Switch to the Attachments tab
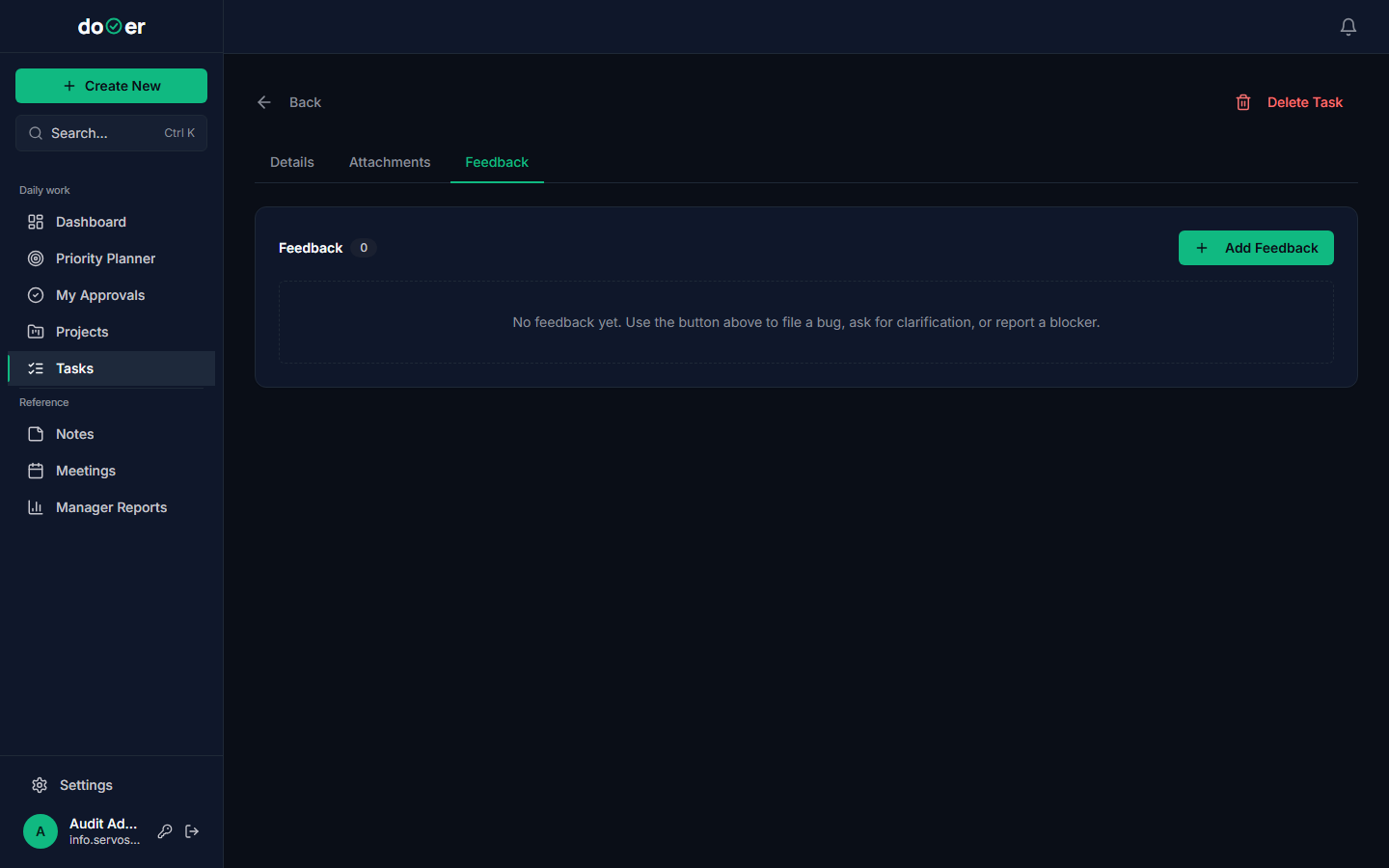This screenshot has width=1389, height=868. (390, 162)
